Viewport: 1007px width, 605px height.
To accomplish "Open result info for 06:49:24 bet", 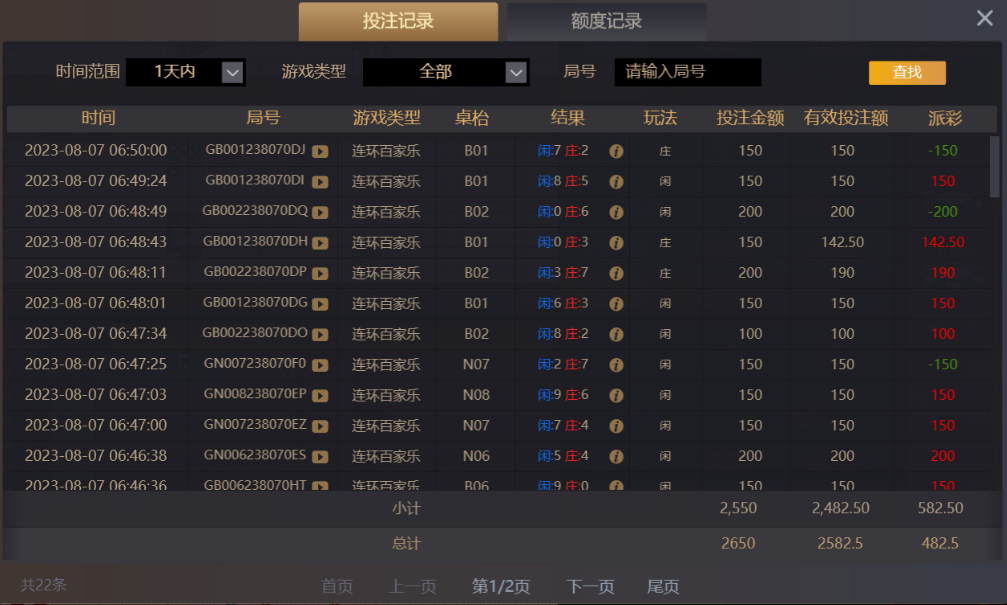I will [x=616, y=182].
